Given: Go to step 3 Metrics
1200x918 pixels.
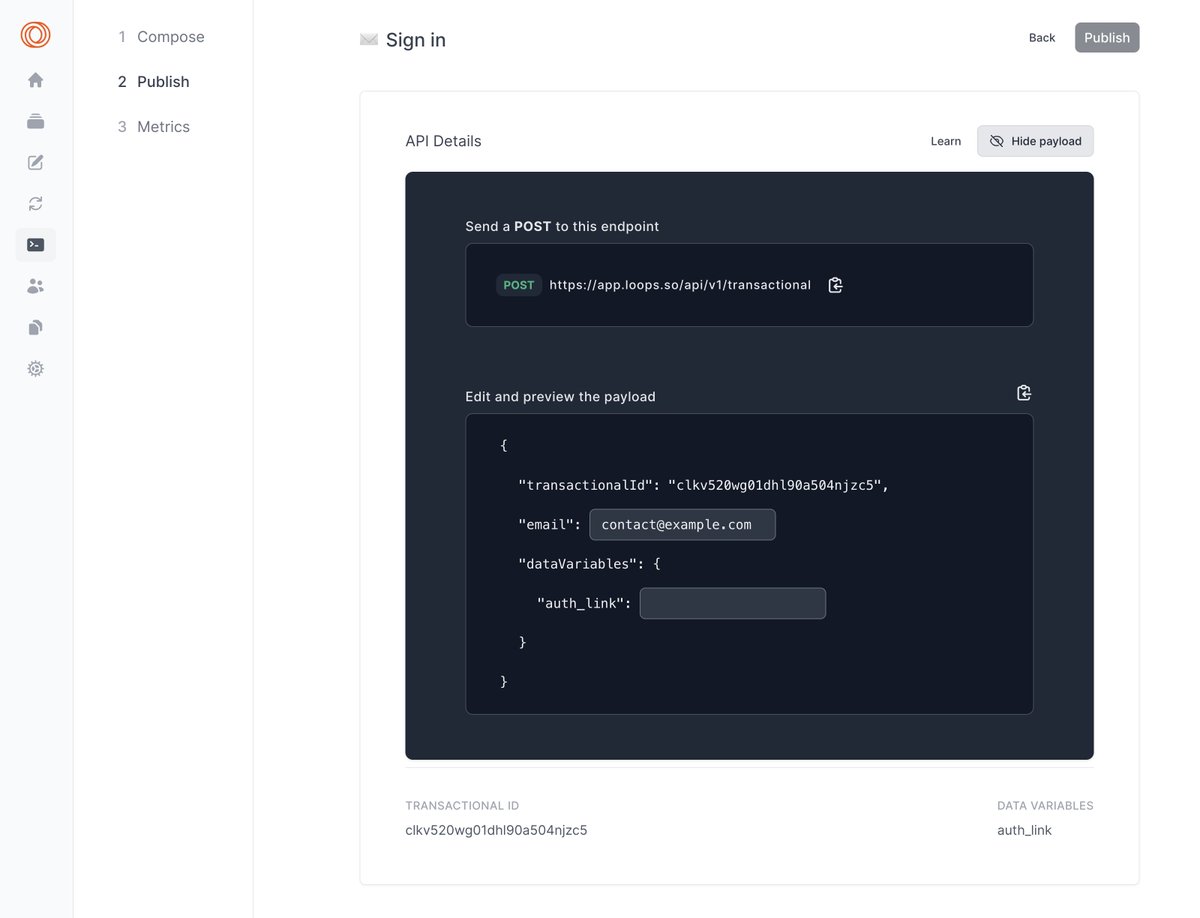Looking at the screenshot, I should (154, 127).
